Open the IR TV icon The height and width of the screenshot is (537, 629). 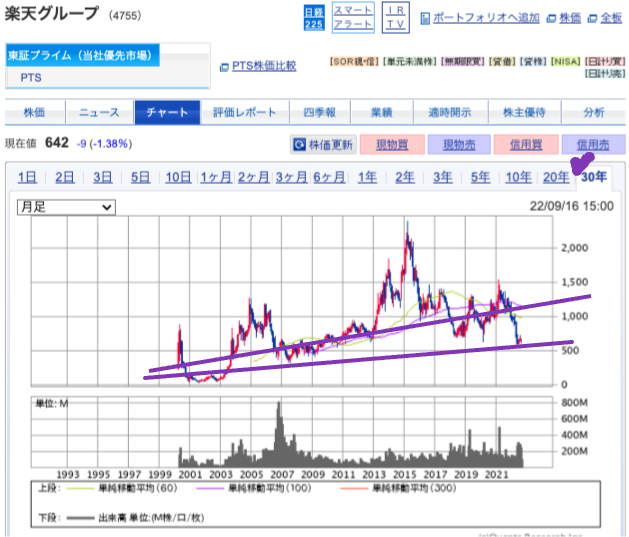[396, 18]
